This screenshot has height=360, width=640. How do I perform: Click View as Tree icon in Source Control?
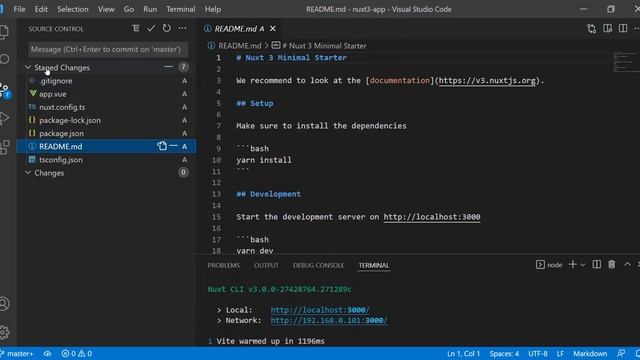136,28
